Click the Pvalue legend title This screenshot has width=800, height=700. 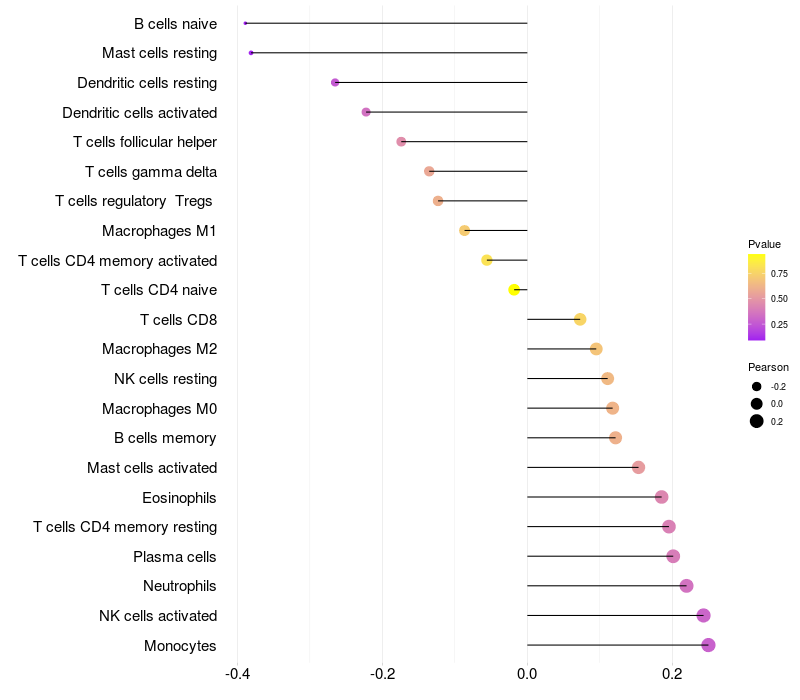(x=764, y=244)
